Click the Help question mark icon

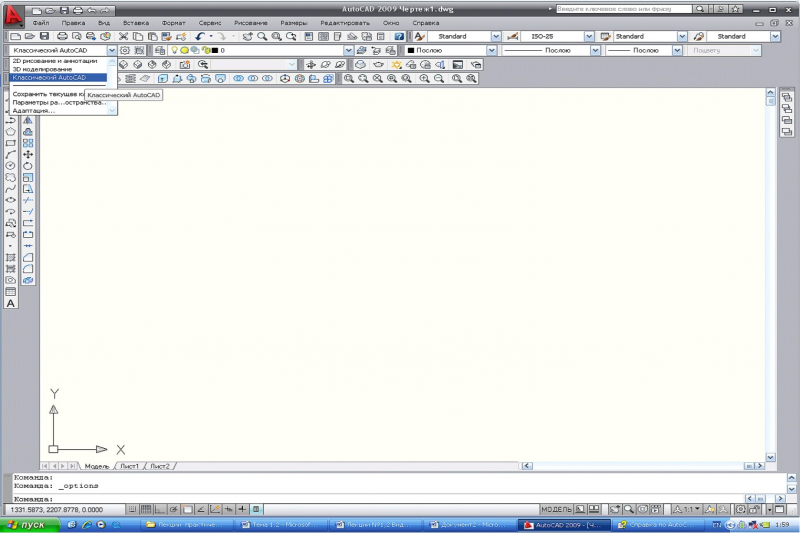point(399,36)
